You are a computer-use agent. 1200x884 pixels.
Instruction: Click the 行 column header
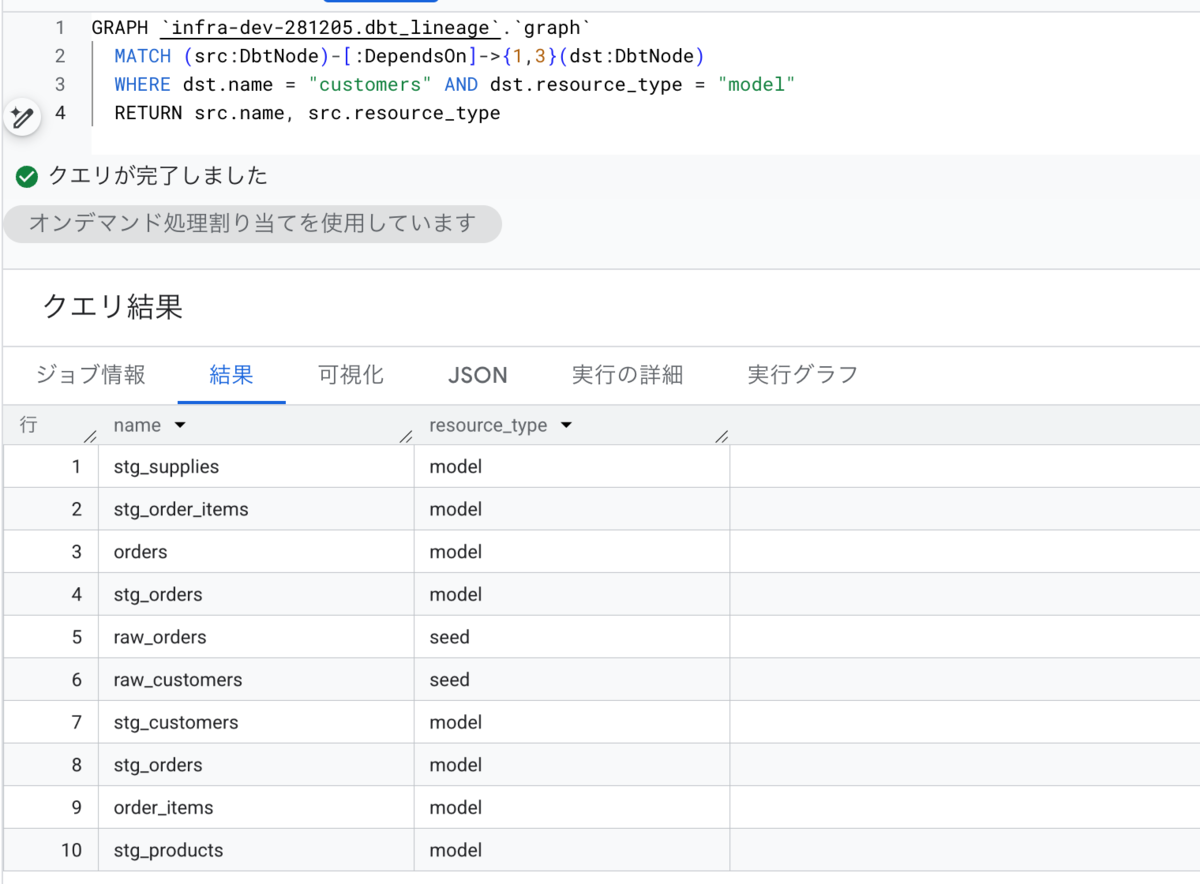[28, 425]
